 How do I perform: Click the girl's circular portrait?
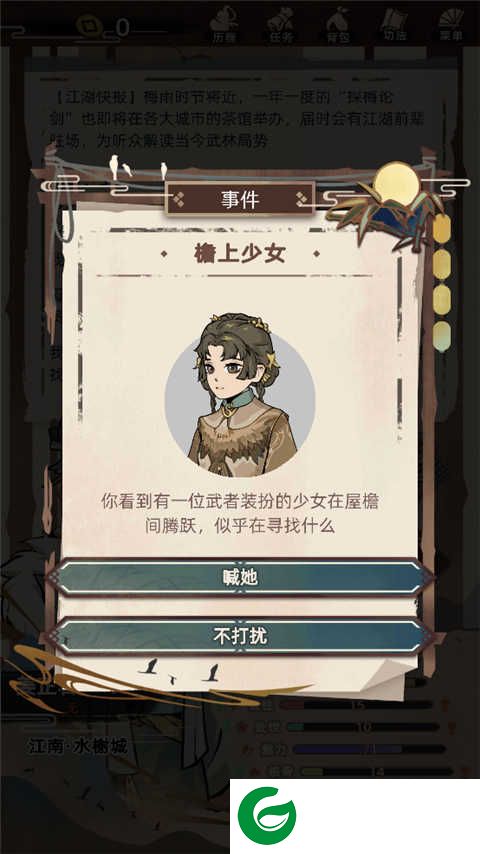[240, 396]
